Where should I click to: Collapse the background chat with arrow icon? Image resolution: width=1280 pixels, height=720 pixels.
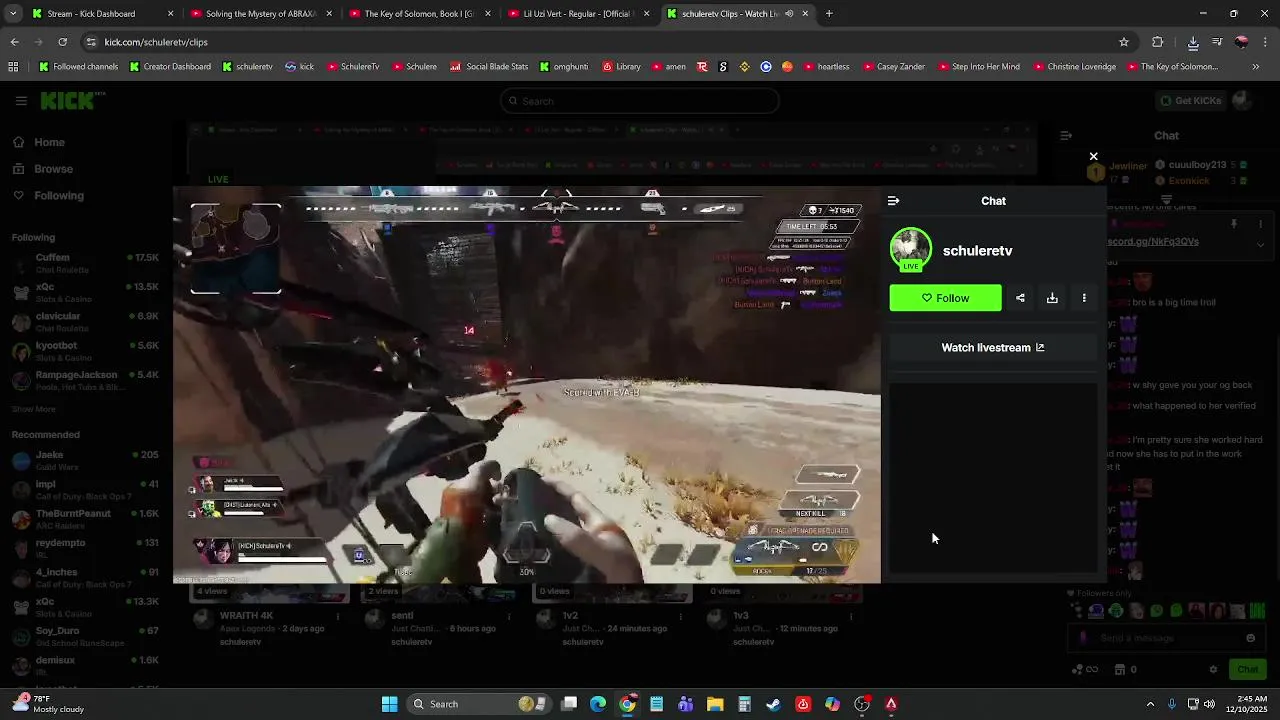coord(1066,135)
